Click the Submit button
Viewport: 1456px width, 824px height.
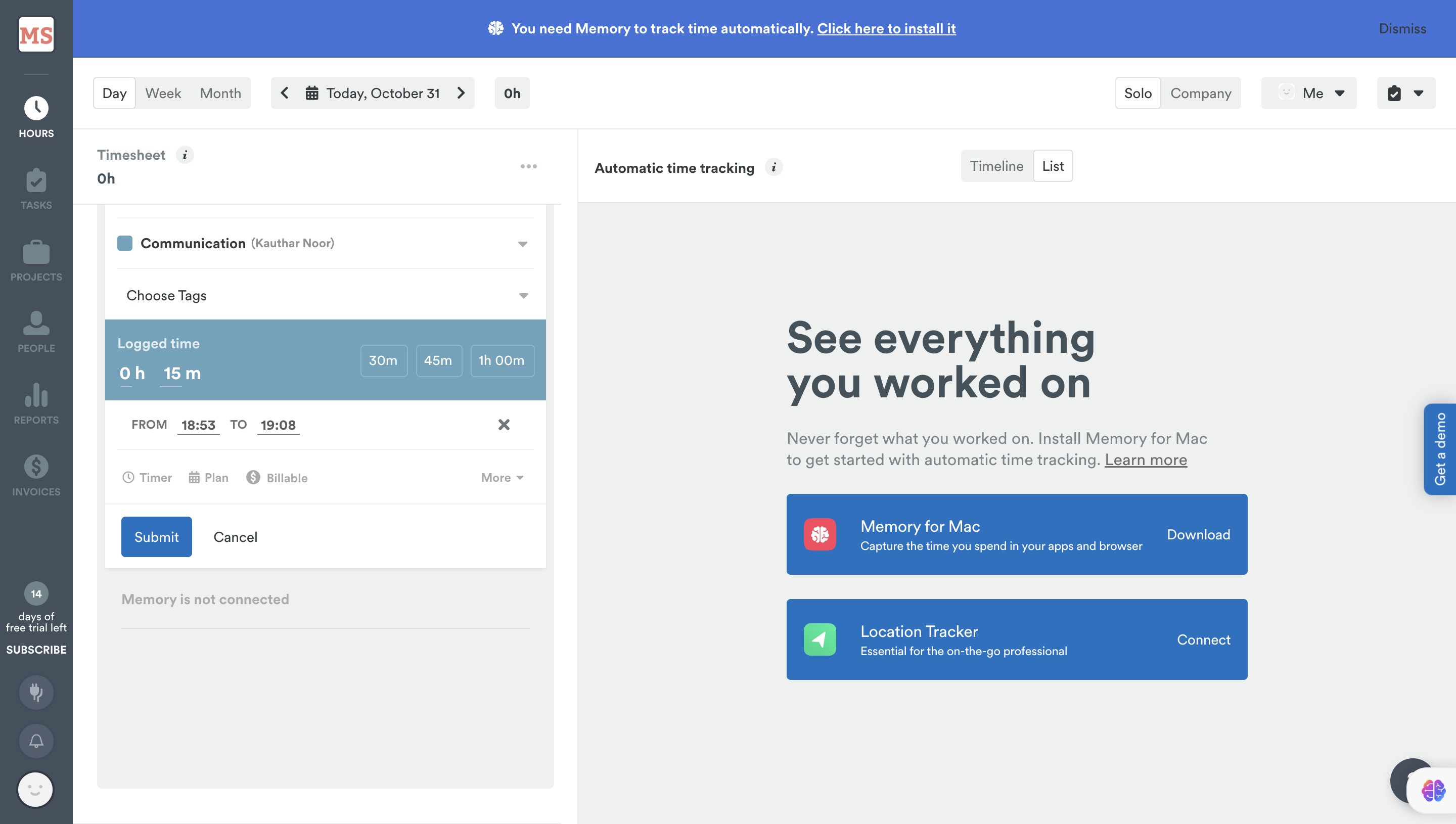[156, 536]
